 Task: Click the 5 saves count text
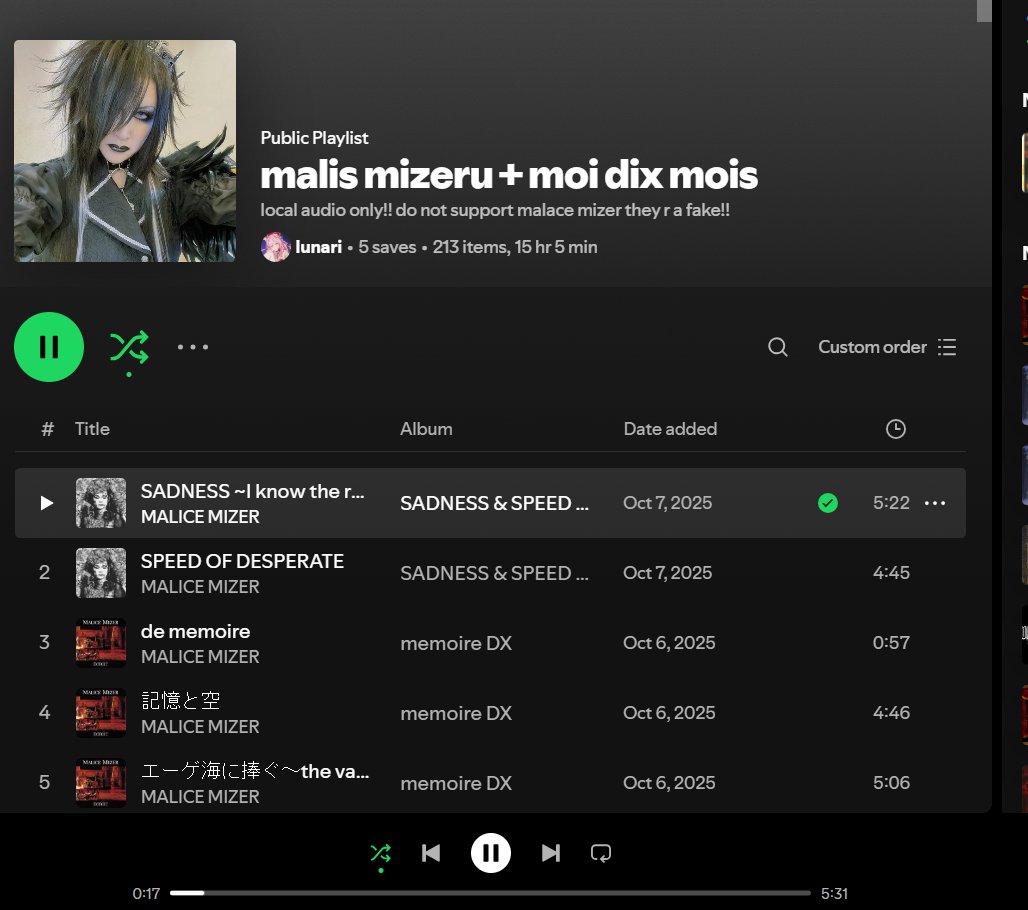click(x=387, y=247)
